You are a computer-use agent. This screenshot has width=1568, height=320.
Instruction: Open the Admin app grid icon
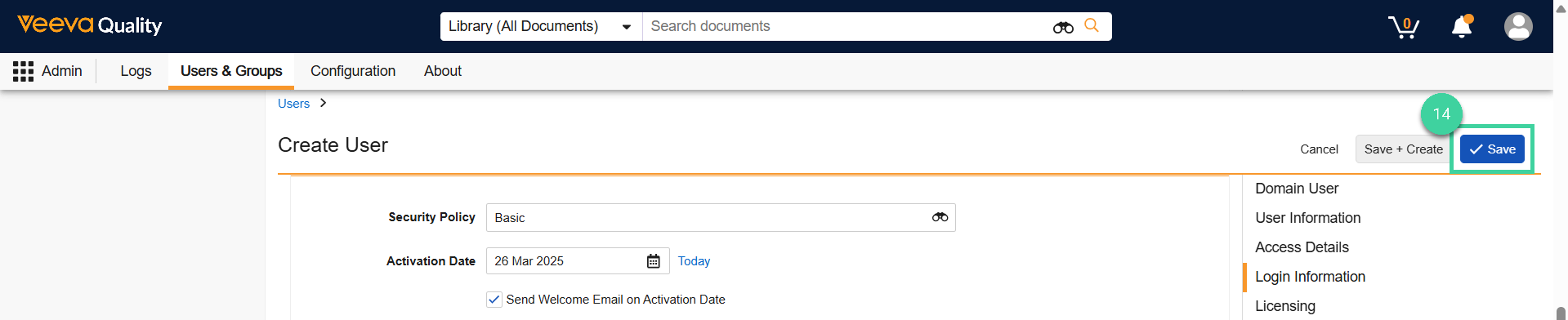pos(23,71)
